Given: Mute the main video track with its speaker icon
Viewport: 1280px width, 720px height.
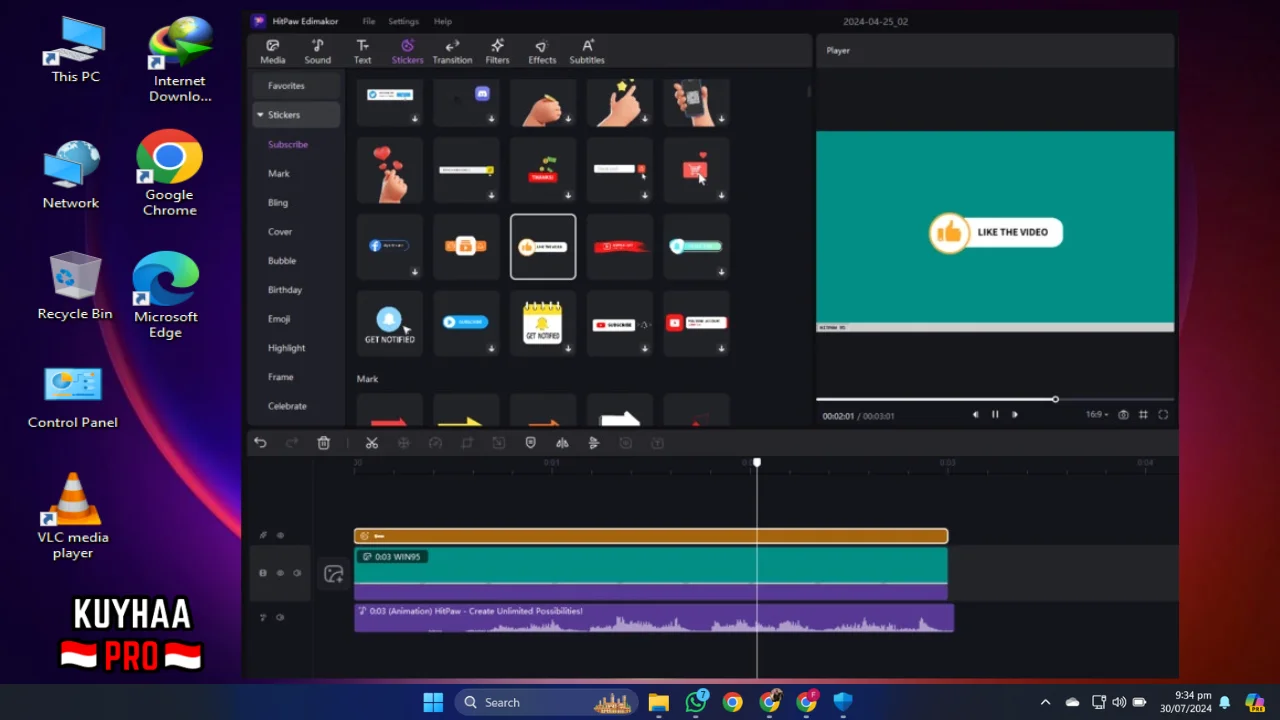Looking at the screenshot, I should pos(297,573).
